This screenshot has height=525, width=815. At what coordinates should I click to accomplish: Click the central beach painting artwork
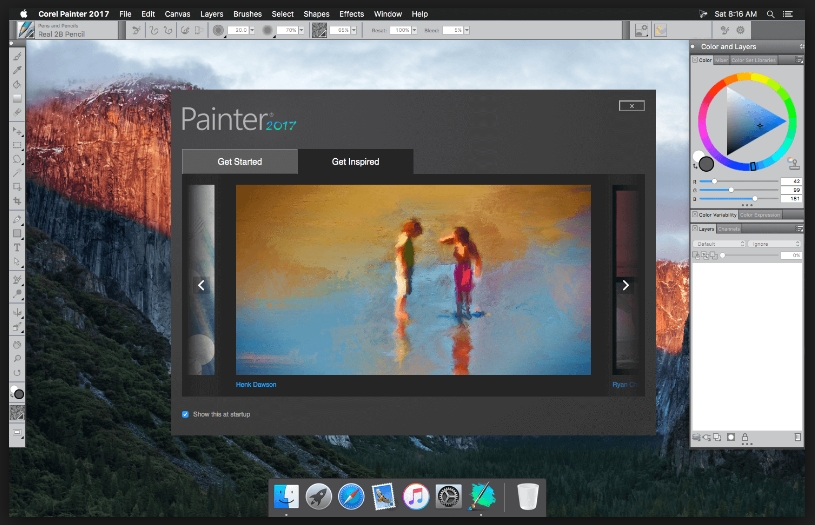[x=413, y=280]
